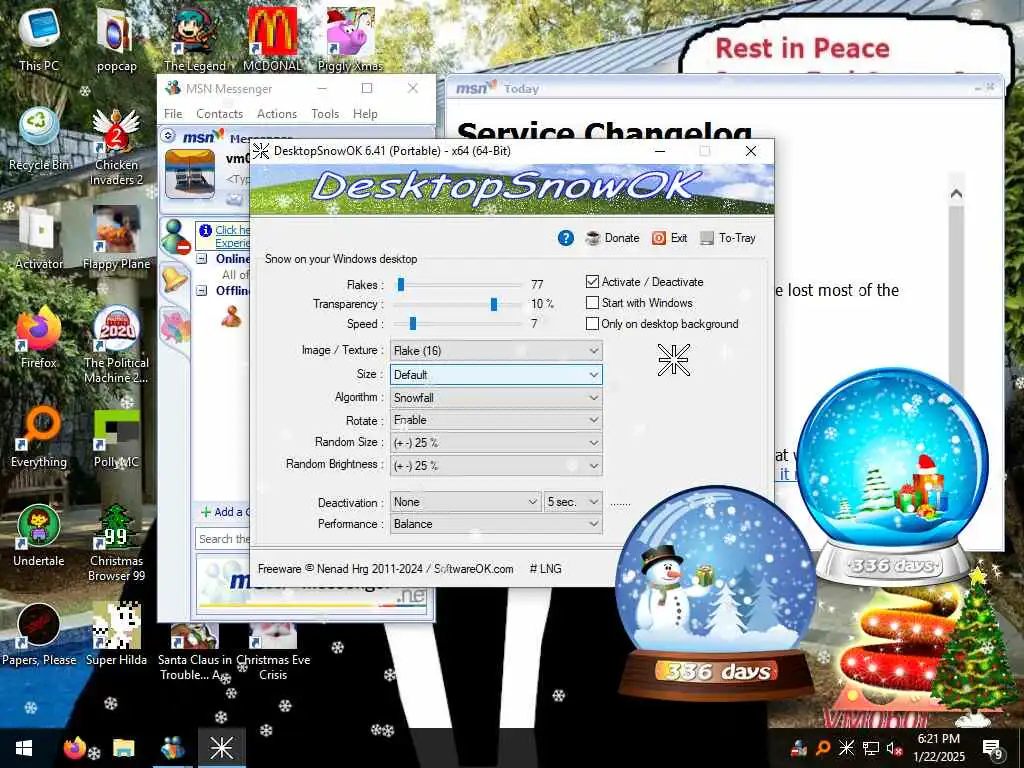Select the MSN alerts bell tab icon
1024x768 pixels.
174,280
